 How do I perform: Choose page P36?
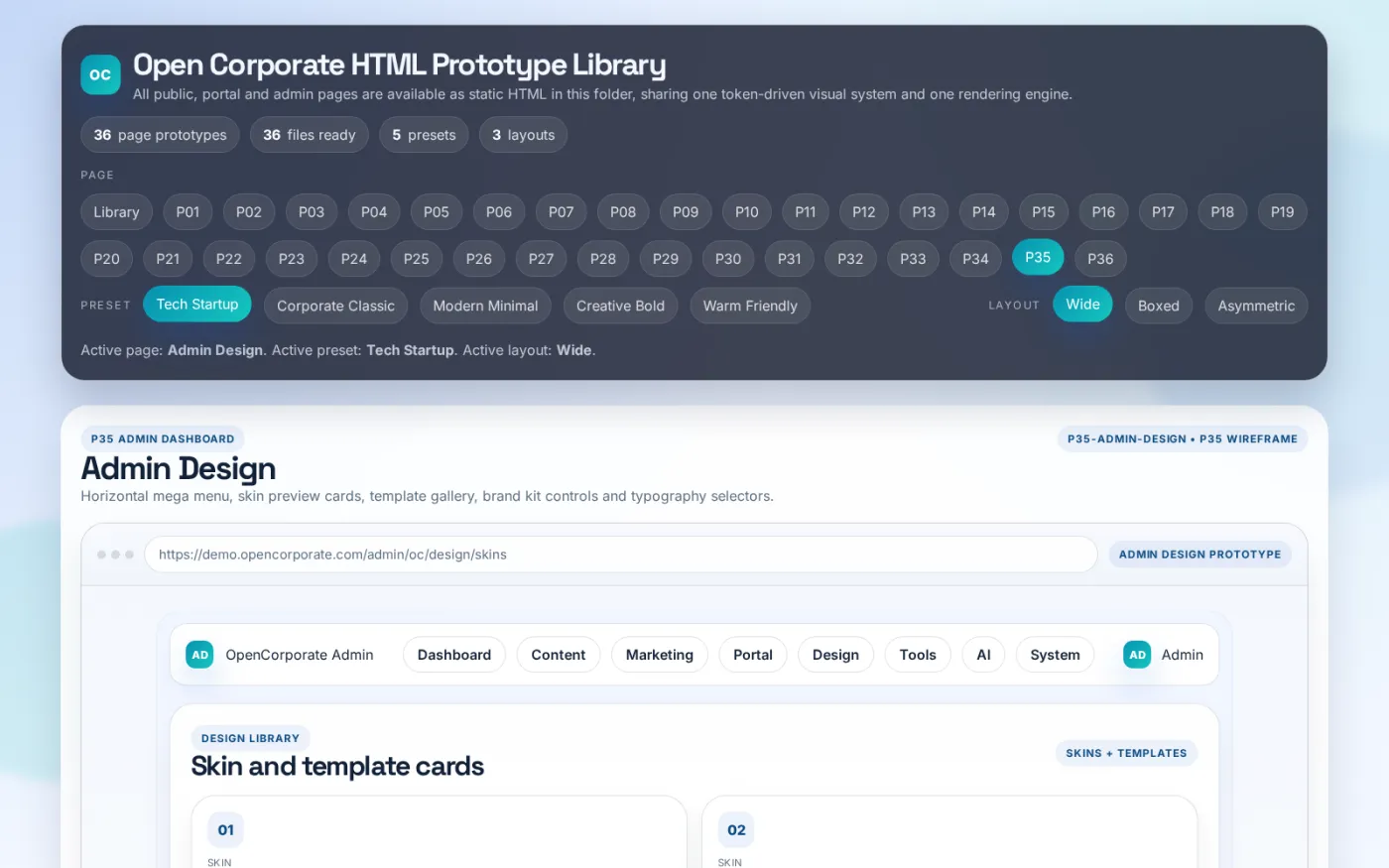(x=1100, y=259)
